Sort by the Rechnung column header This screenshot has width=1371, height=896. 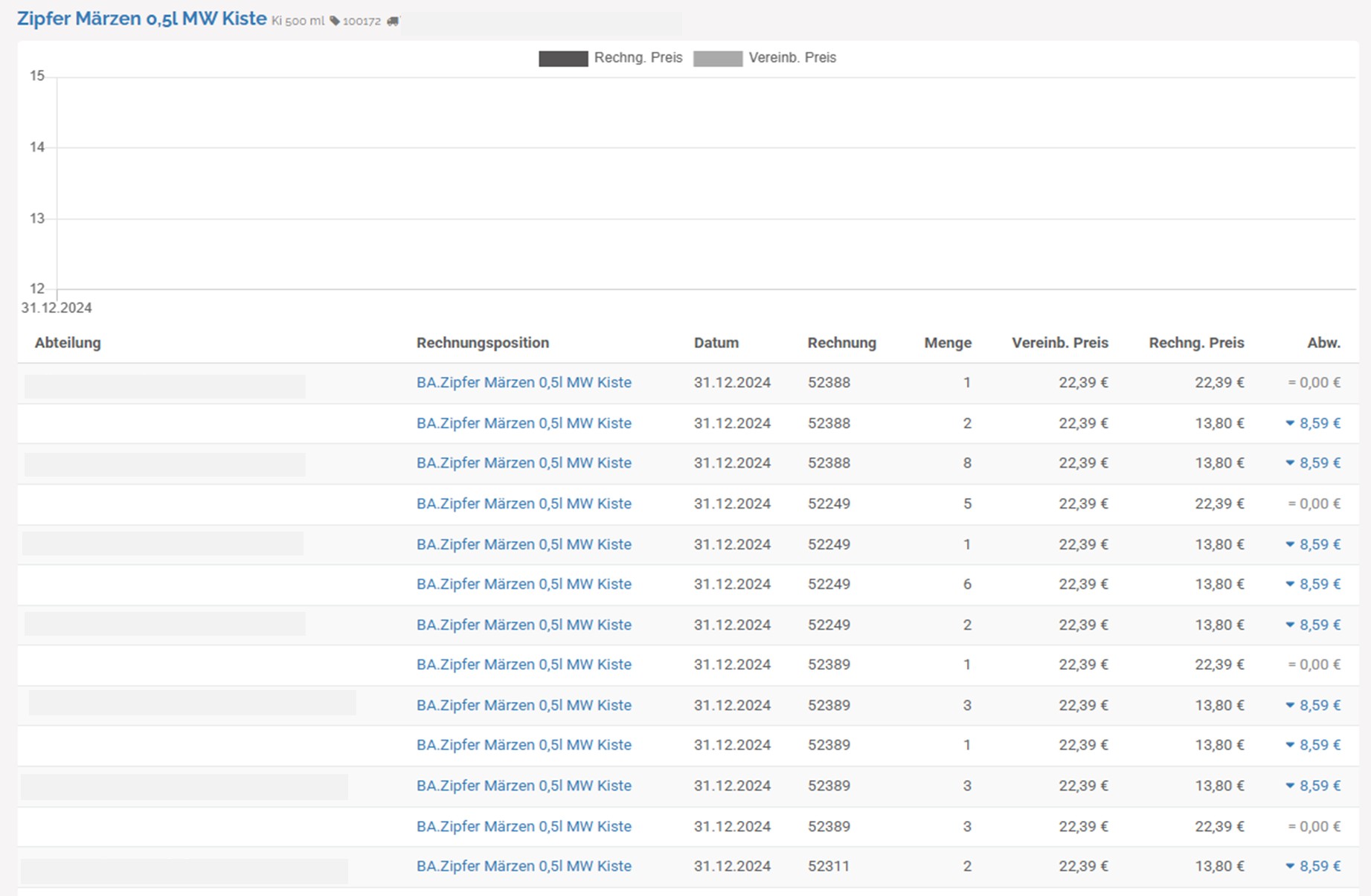(x=842, y=343)
